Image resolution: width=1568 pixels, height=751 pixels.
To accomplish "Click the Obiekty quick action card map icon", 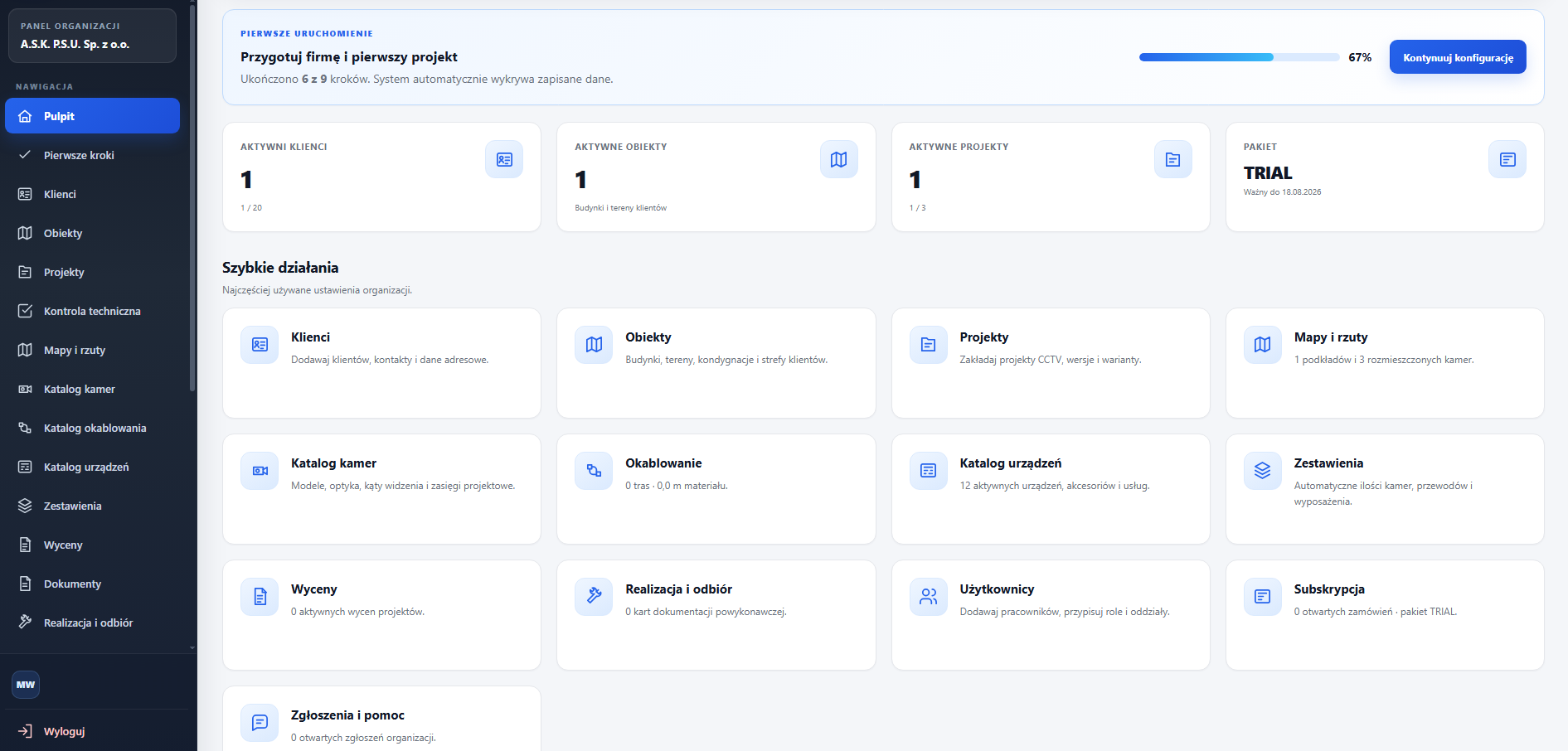I will click(594, 345).
